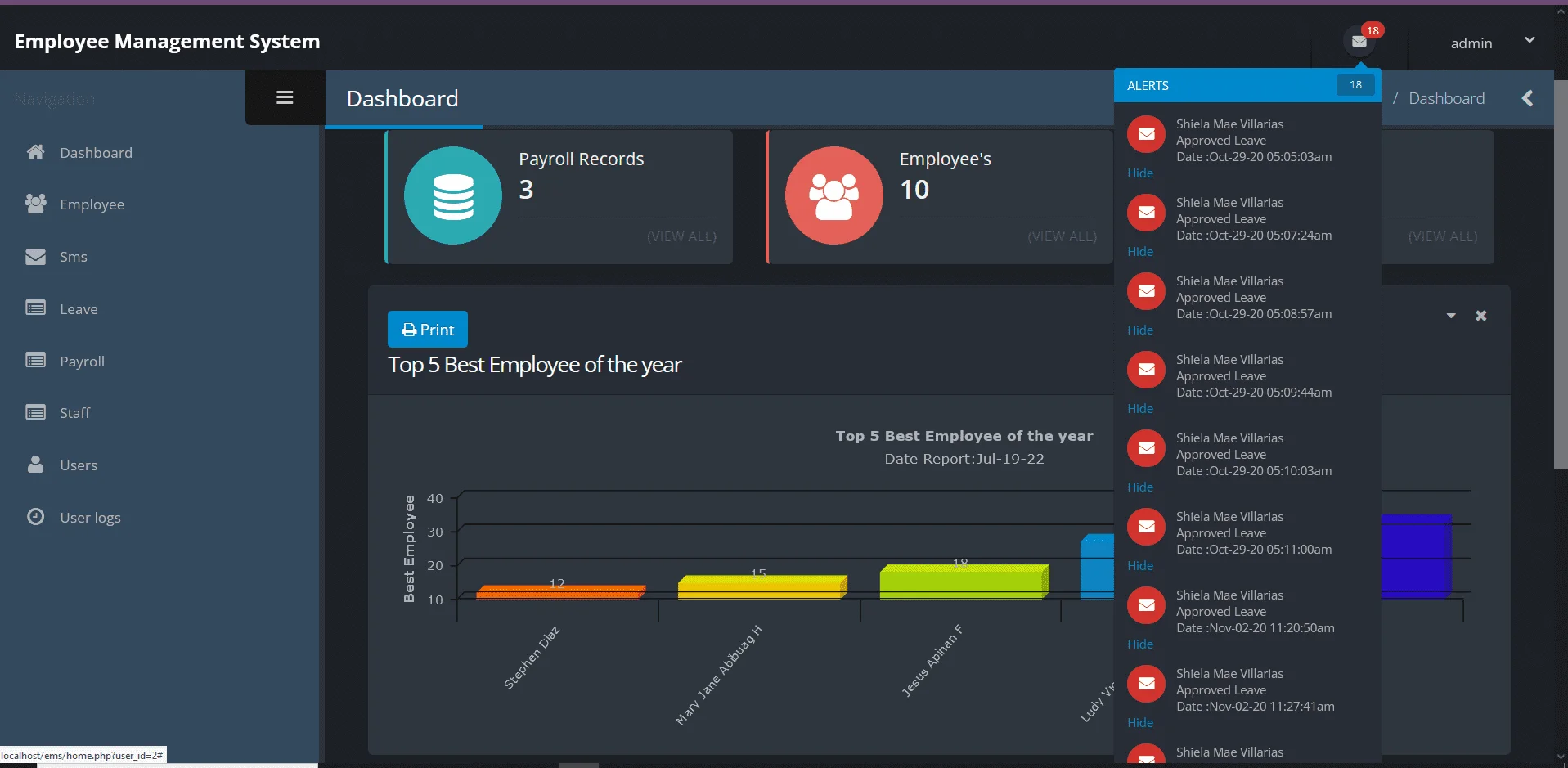The height and width of the screenshot is (768, 1568).
Task: Click the Dashboard home icon in sidebar
Action: tap(35, 152)
